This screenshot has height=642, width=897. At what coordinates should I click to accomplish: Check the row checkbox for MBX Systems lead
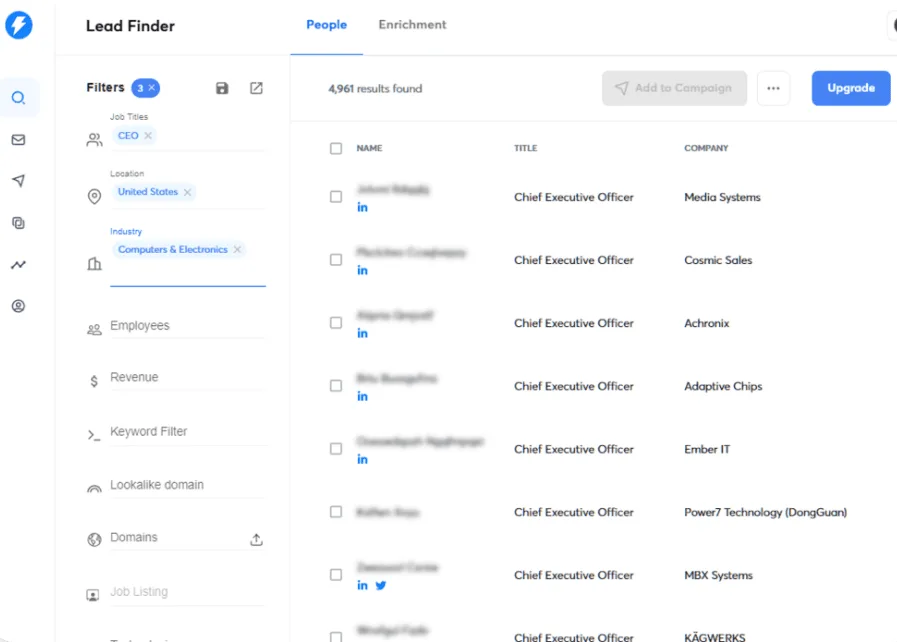coord(336,574)
